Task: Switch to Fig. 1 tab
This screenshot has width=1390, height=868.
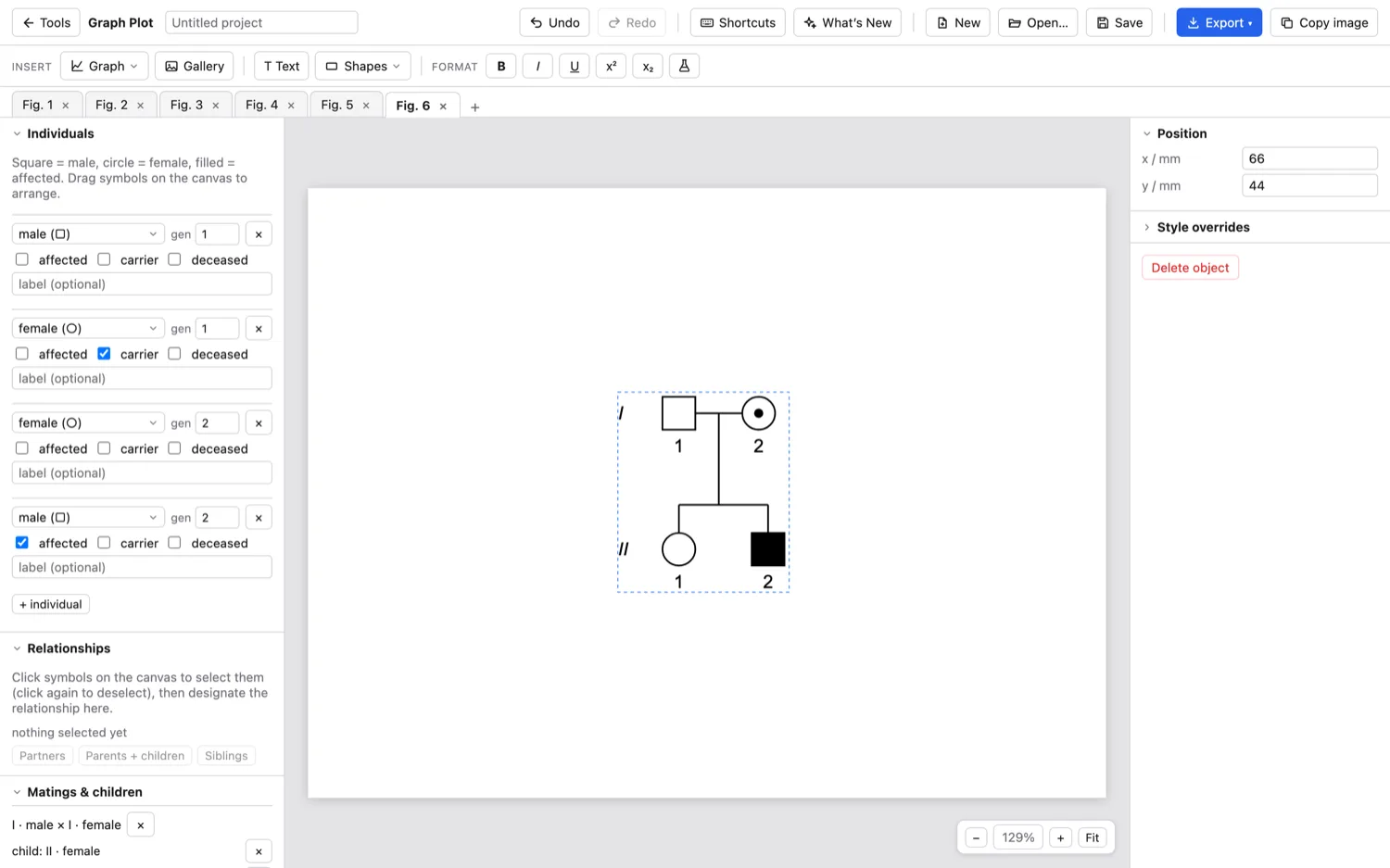Action: (38, 105)
